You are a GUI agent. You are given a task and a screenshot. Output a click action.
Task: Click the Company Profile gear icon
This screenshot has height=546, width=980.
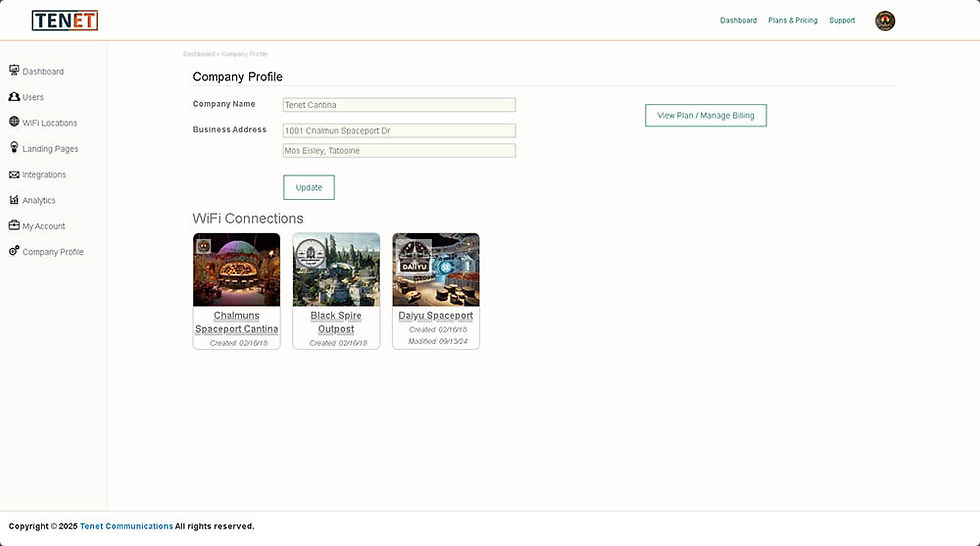tap(14, 251)
